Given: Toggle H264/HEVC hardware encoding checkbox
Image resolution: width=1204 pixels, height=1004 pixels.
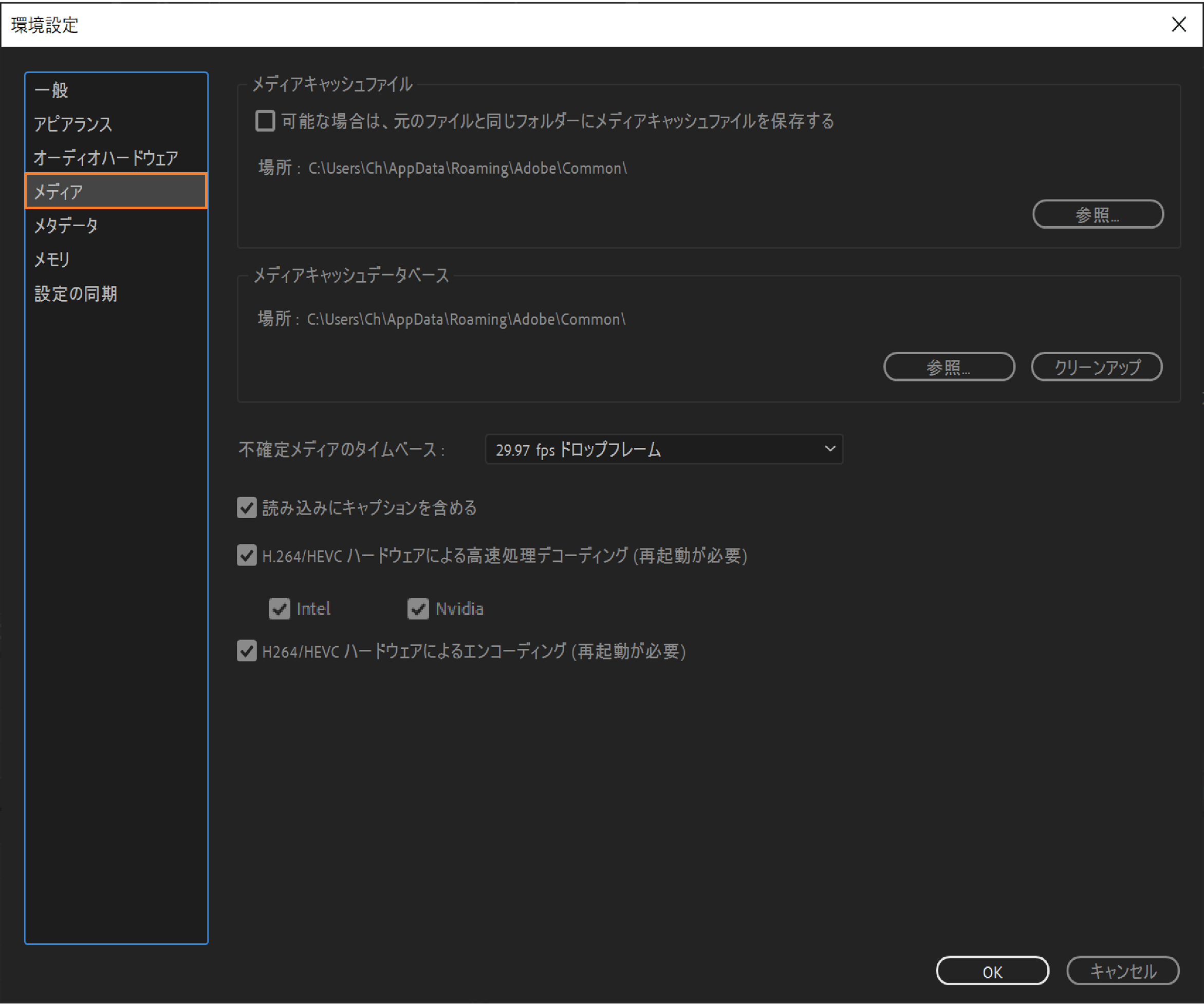Looking at the screenshot, I should [x=247, y=651].
